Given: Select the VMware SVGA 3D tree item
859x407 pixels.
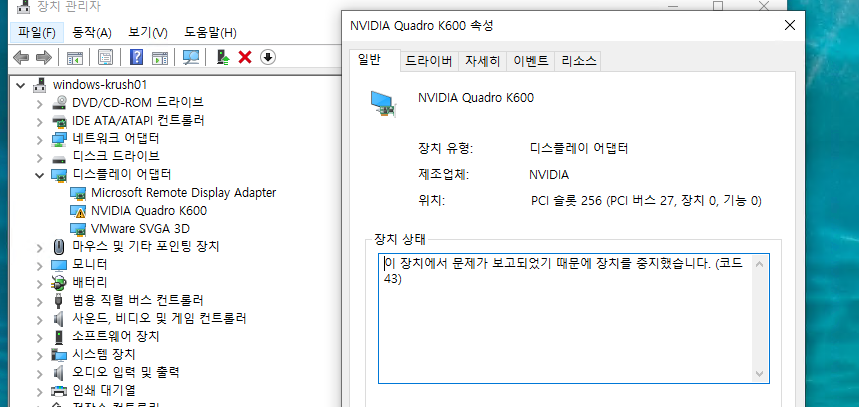Looking at the screenshot, I should pyautogui.click(x=140, y=228).
